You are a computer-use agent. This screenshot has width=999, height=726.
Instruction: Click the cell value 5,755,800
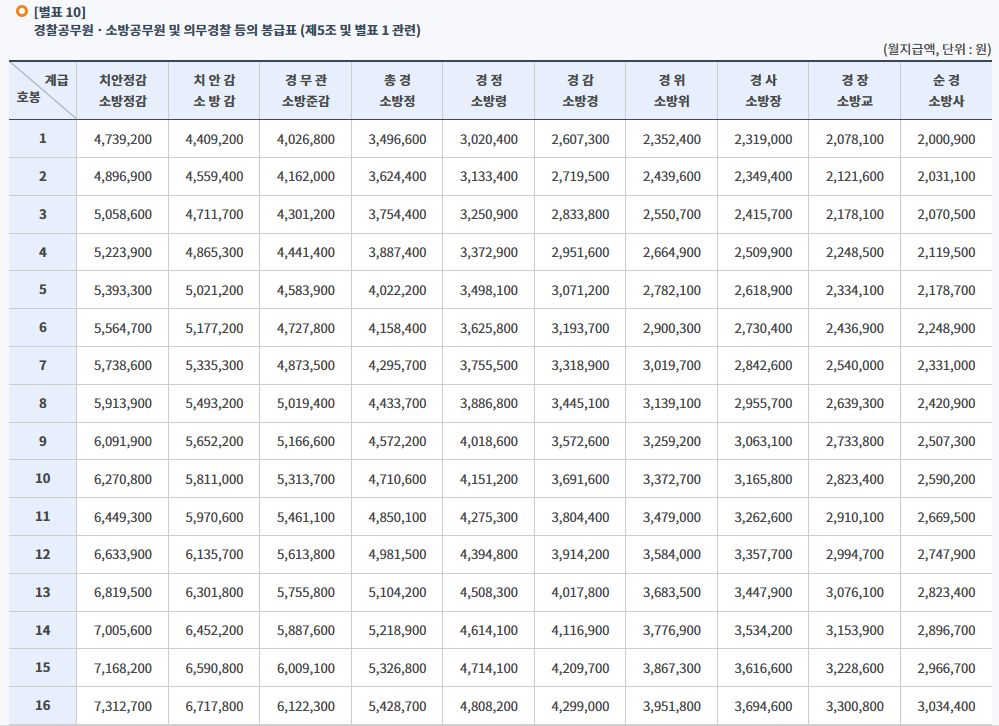[x=306, y=592]
